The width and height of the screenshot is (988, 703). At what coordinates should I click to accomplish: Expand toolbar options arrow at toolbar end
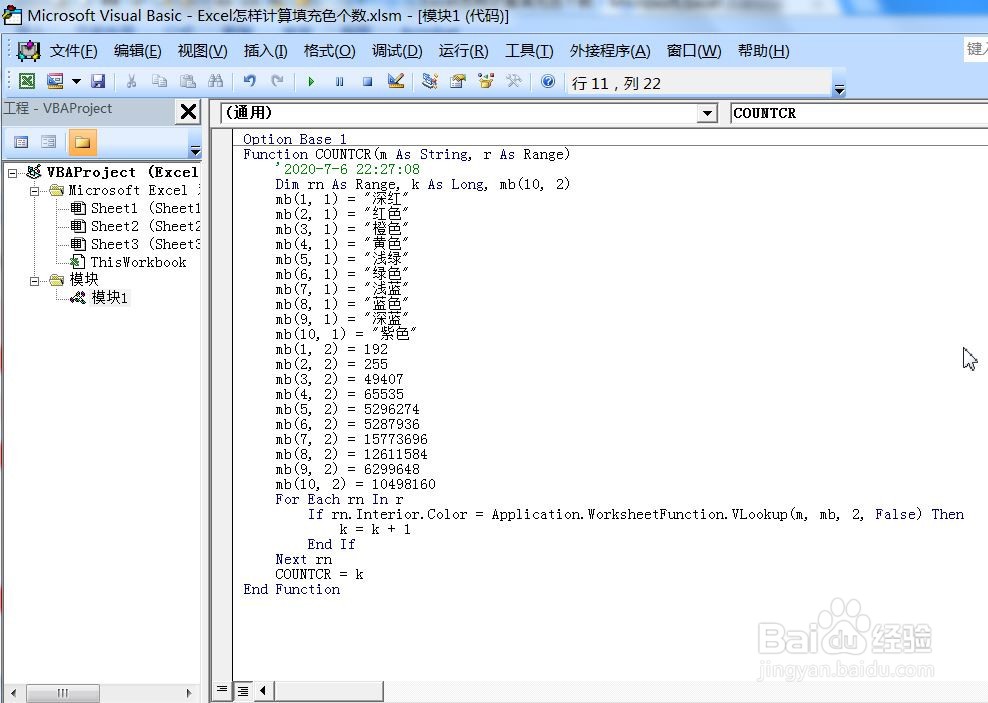[x=839, y=89]
